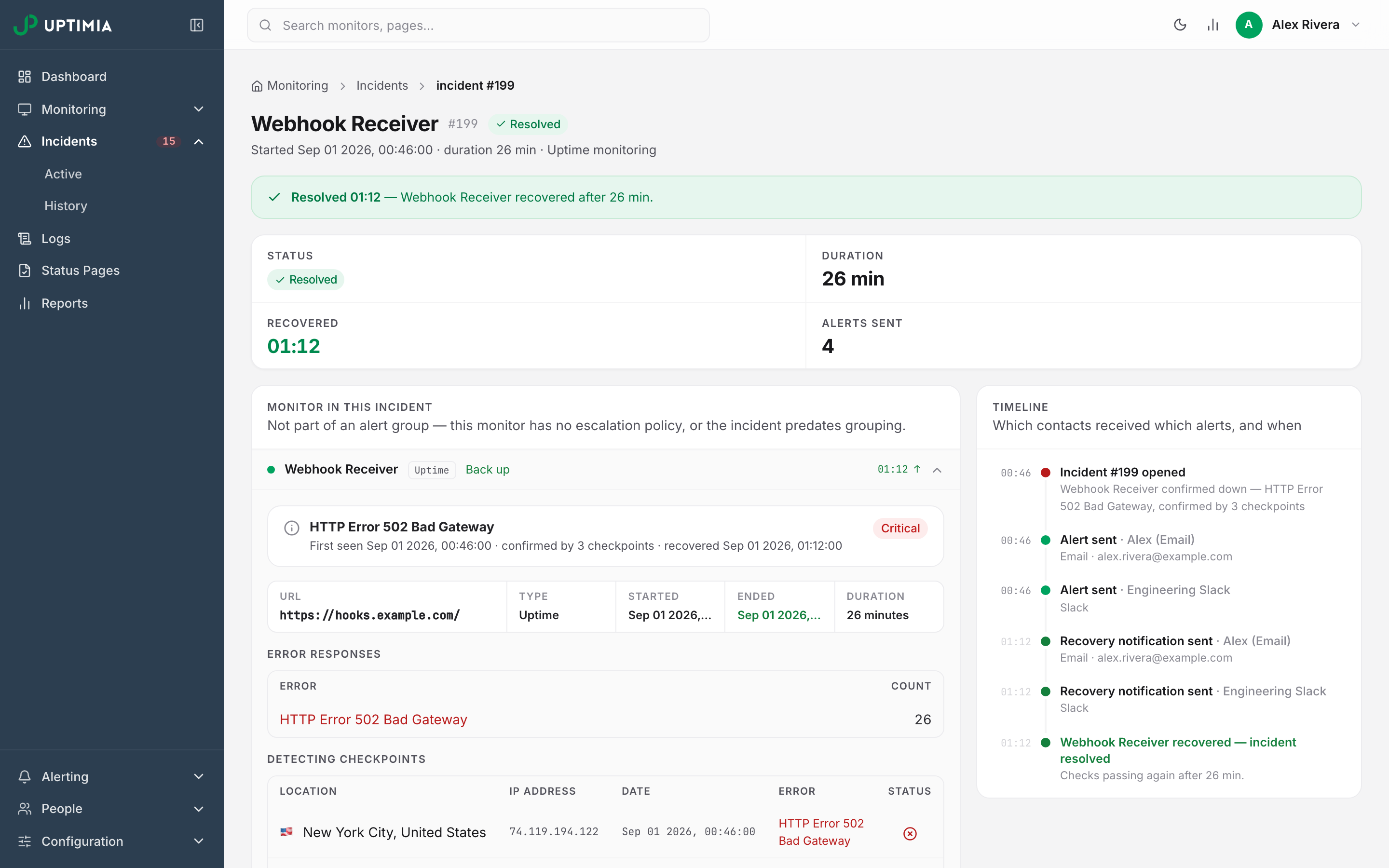Click the Incidents warning triangle icon
Image resolution: width=1389 pixels, height=868 pixels.
click(24, 141)
